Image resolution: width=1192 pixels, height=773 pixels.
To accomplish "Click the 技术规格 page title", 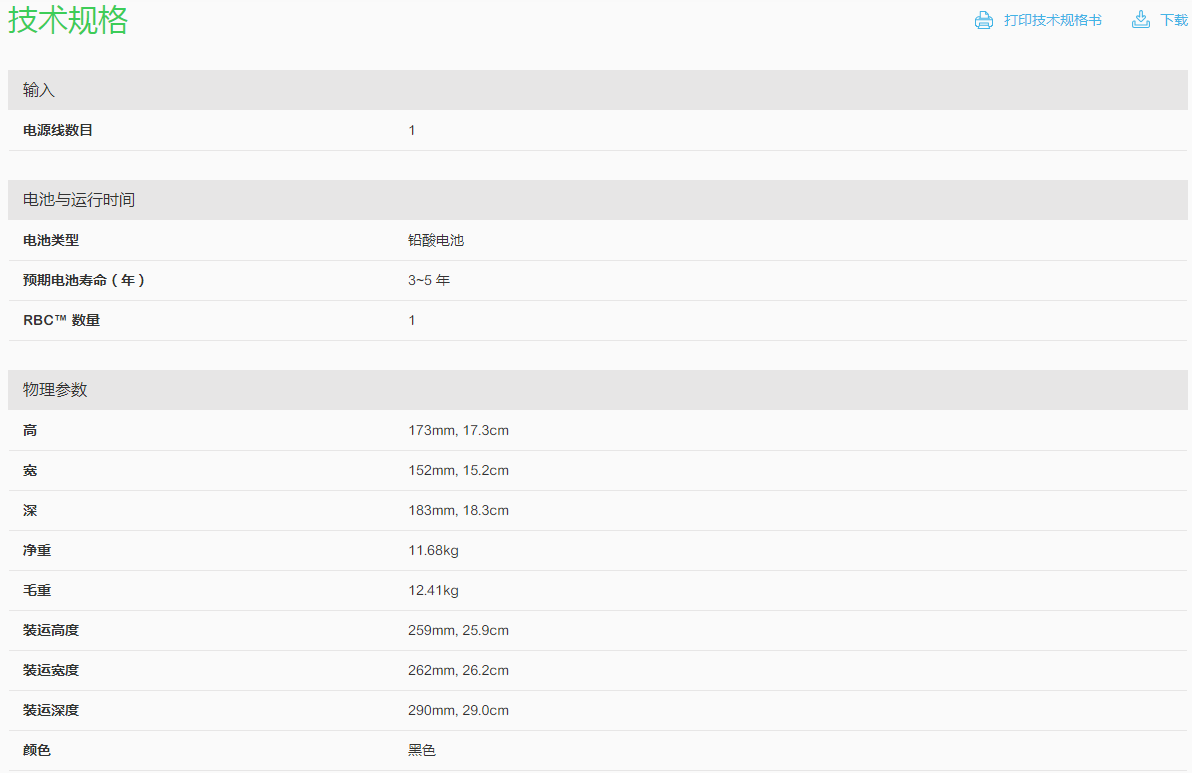I will (68, 20).
